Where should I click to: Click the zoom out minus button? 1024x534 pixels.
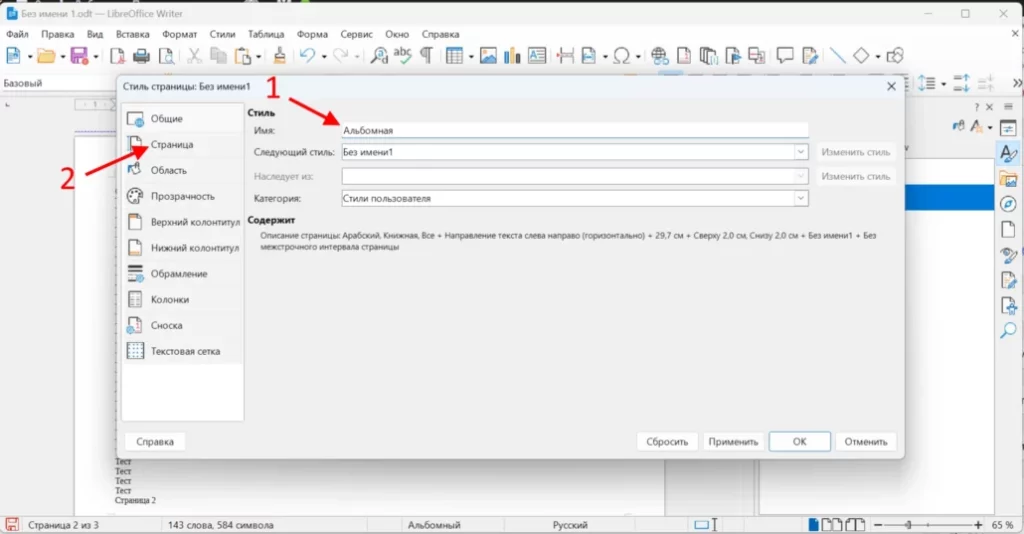[x=878, y=525]
